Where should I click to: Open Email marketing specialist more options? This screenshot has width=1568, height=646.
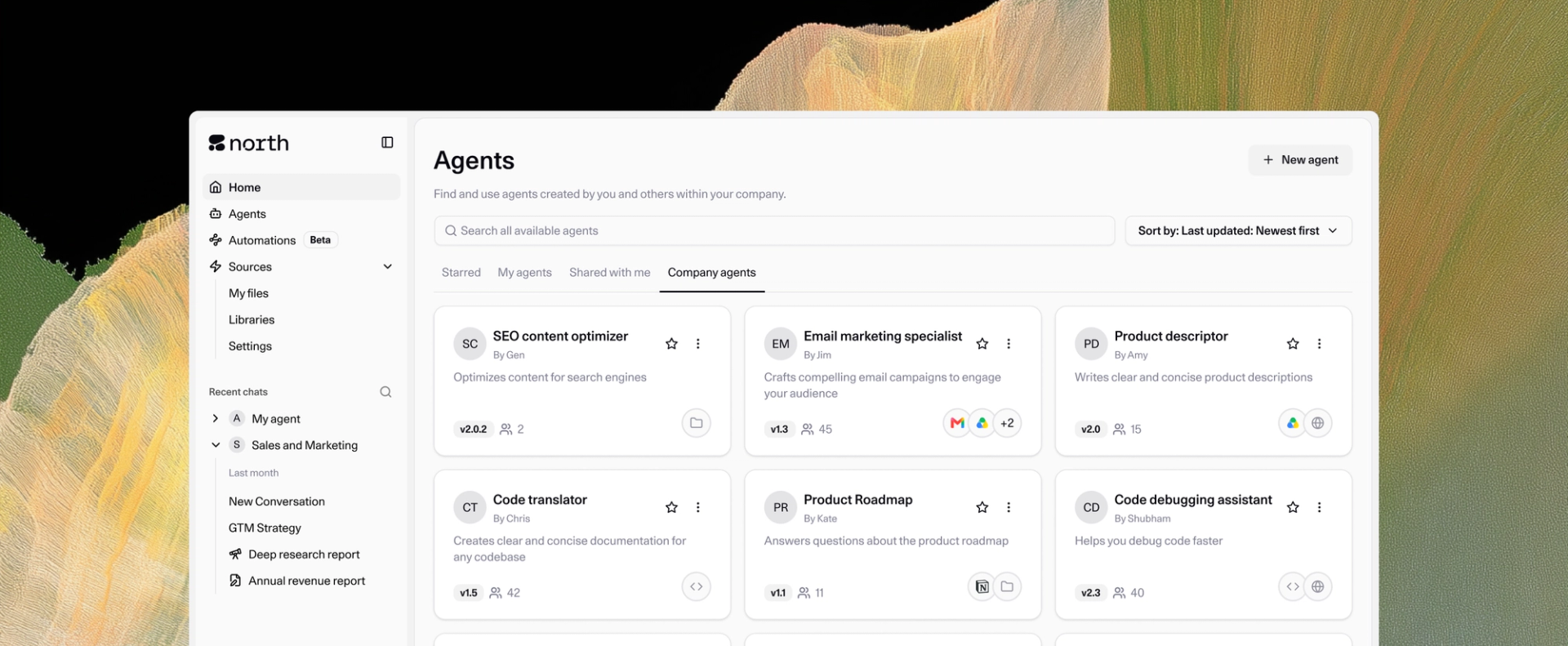[x=1009, y=344]
